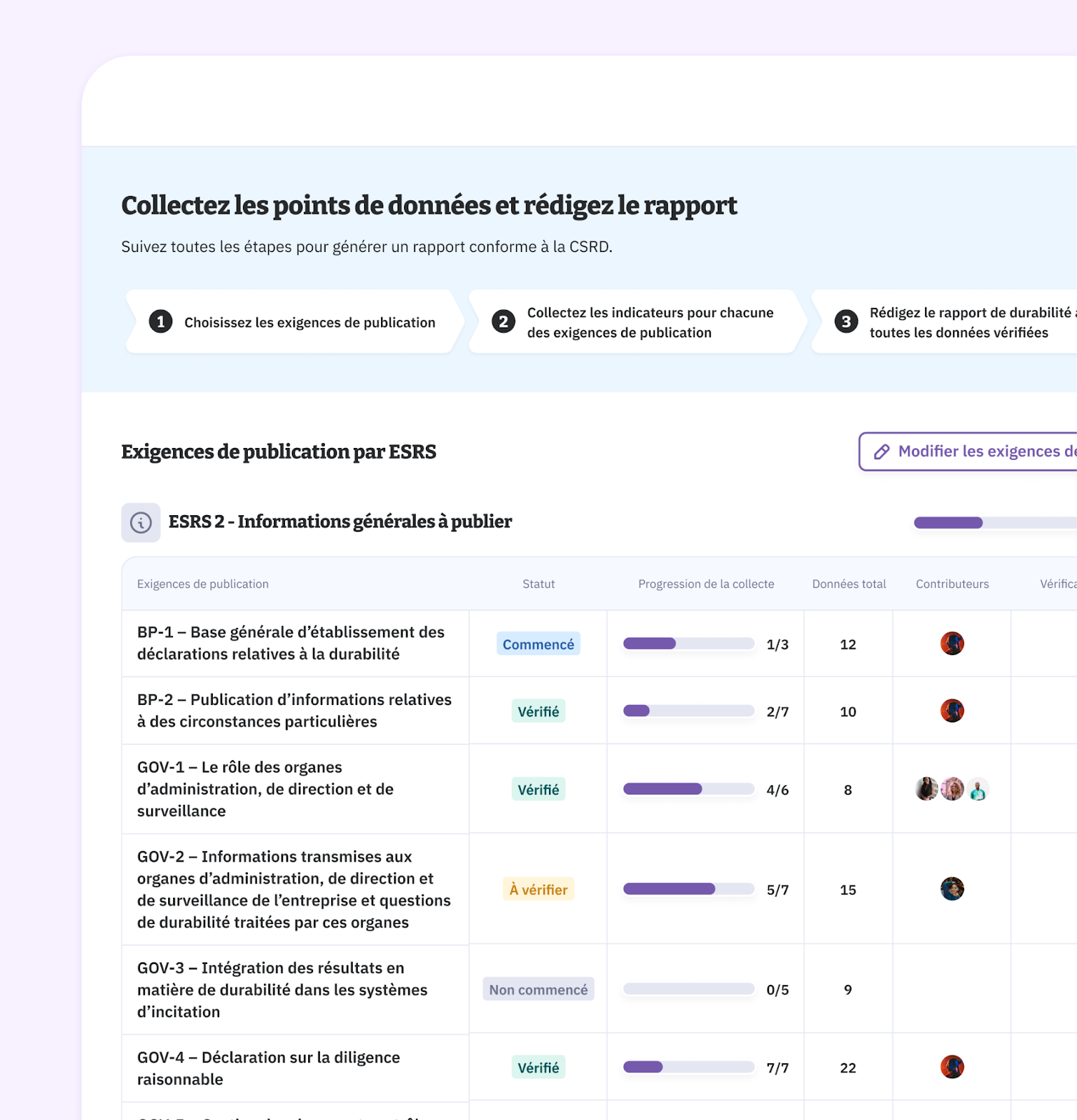Click the Suivez toutes les étapes subtitle

pos(367,247)
